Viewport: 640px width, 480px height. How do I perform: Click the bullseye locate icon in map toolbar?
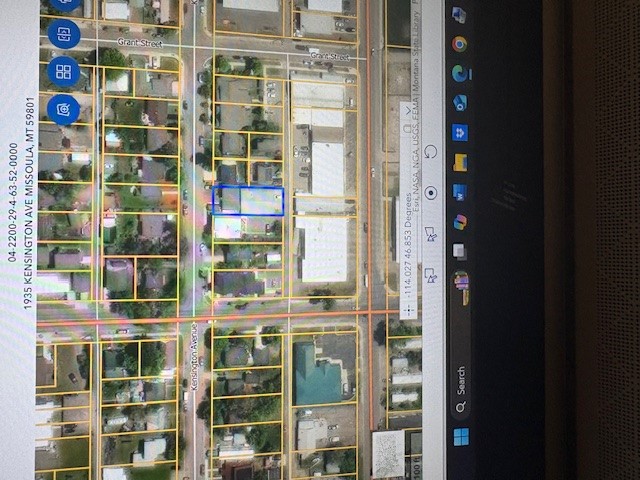tap(431, 192)
